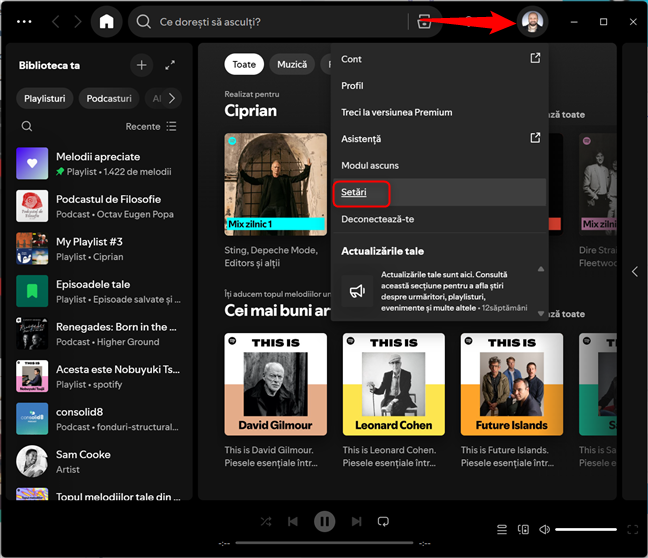The height and width of the screenshot is (558, 648).
Task: Click the Home button
Action: pos(106,21)
